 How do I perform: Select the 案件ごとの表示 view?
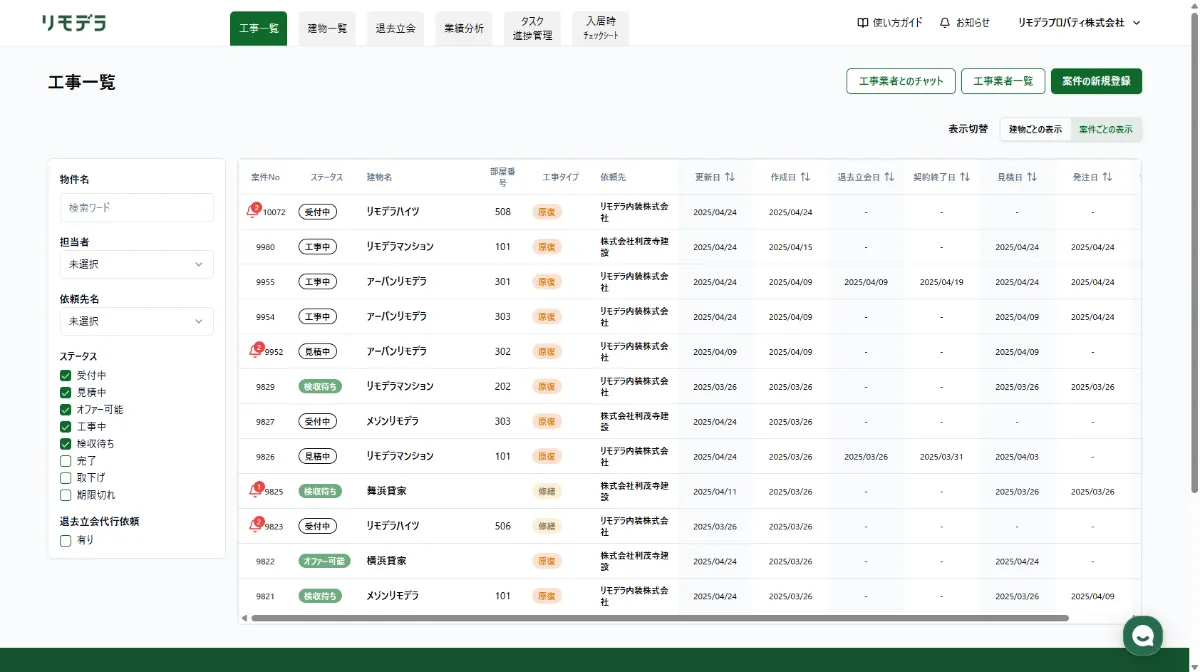(x=1106, y=130)
